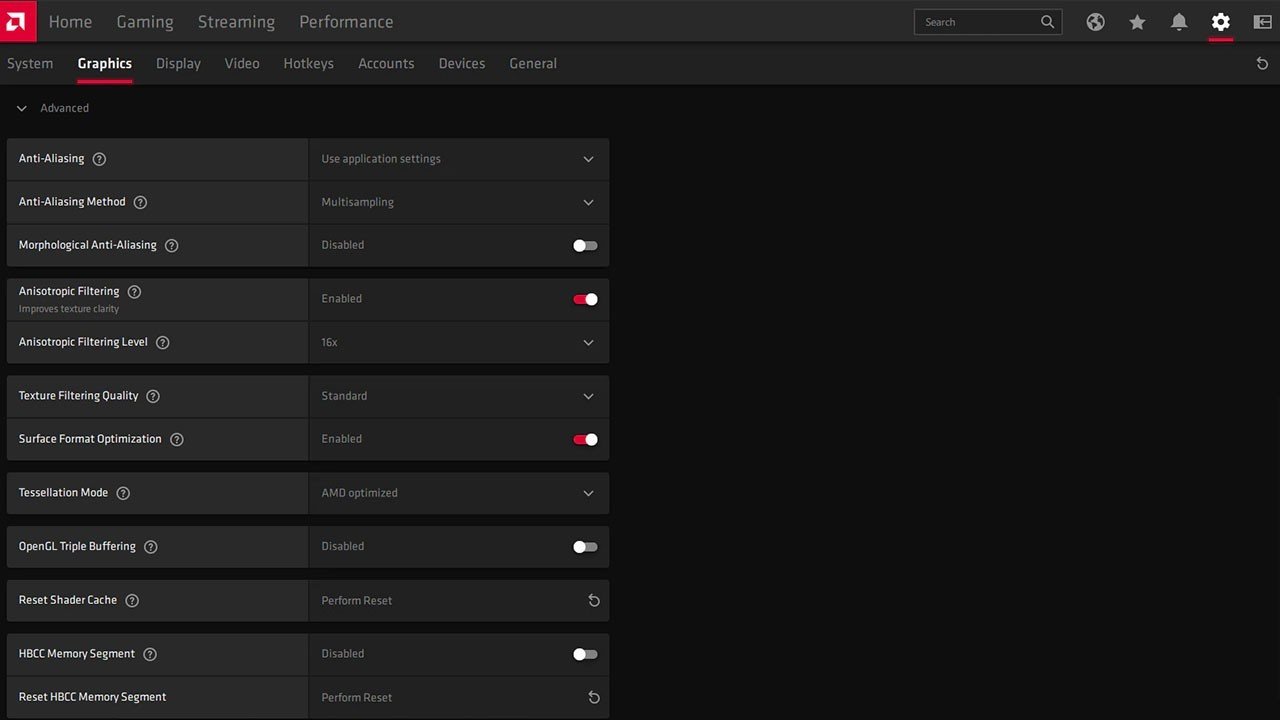Enable Morphological Anti-Aliasing toggle

(x=585, y=245)
